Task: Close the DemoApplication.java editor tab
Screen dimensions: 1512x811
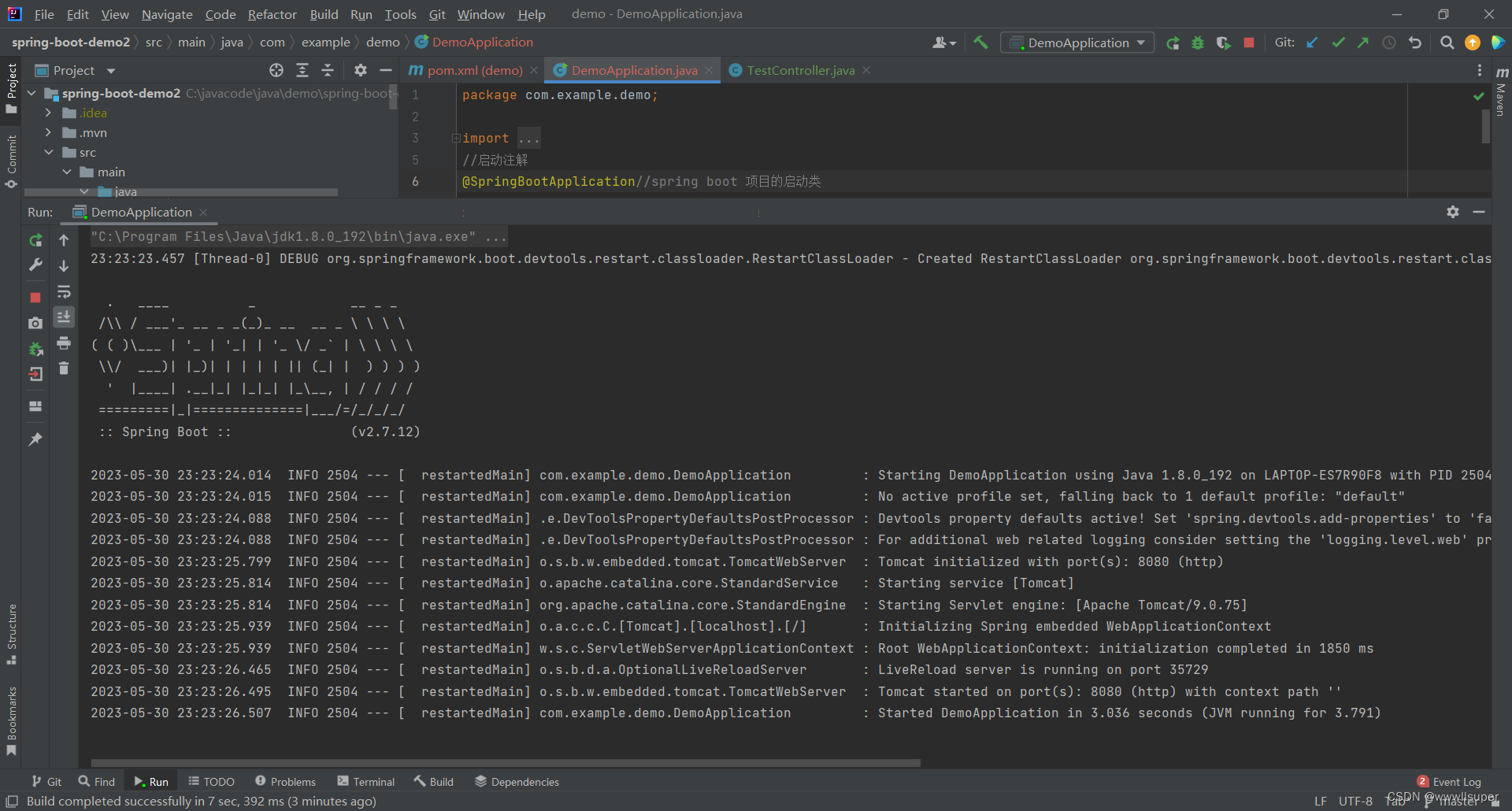Action: tap(709, 70)
